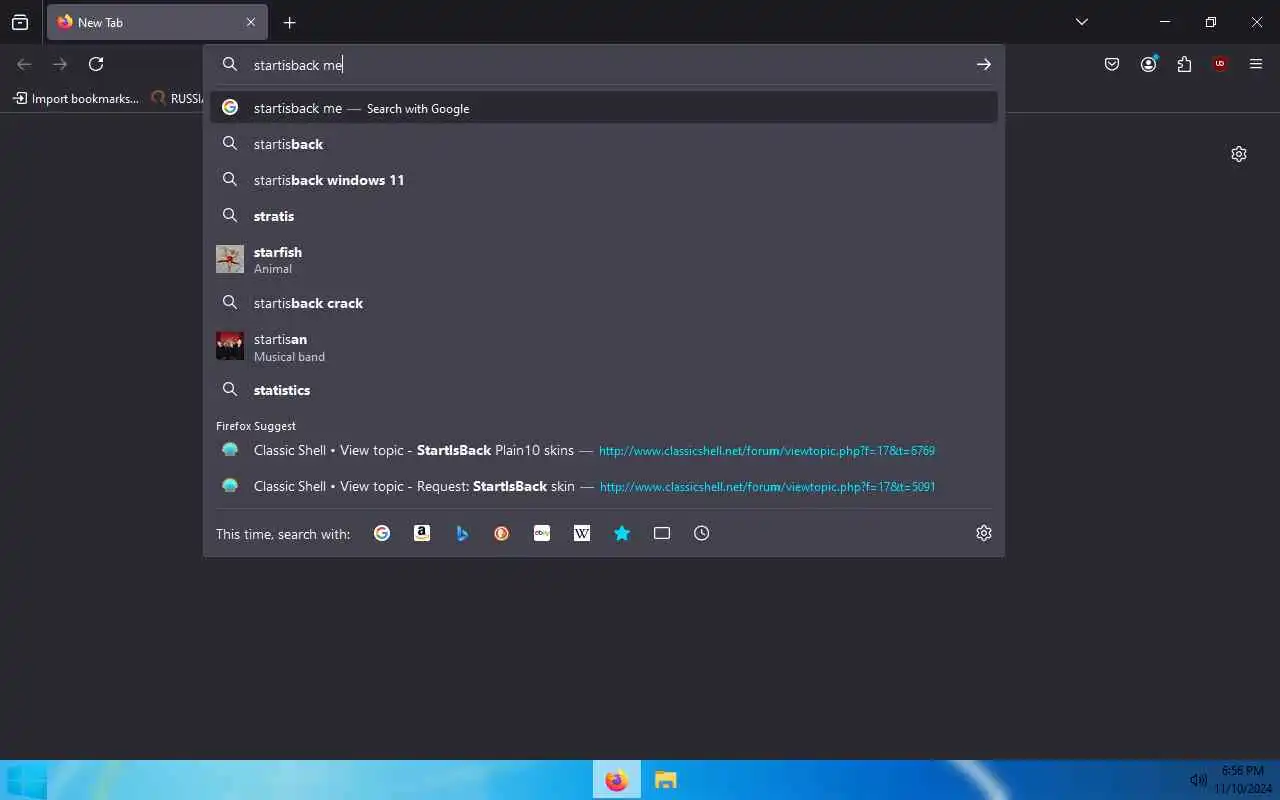Choose 'startisback crack' suggestion
The width and height of the screenshot is (1280, 800).
[604, 303]
